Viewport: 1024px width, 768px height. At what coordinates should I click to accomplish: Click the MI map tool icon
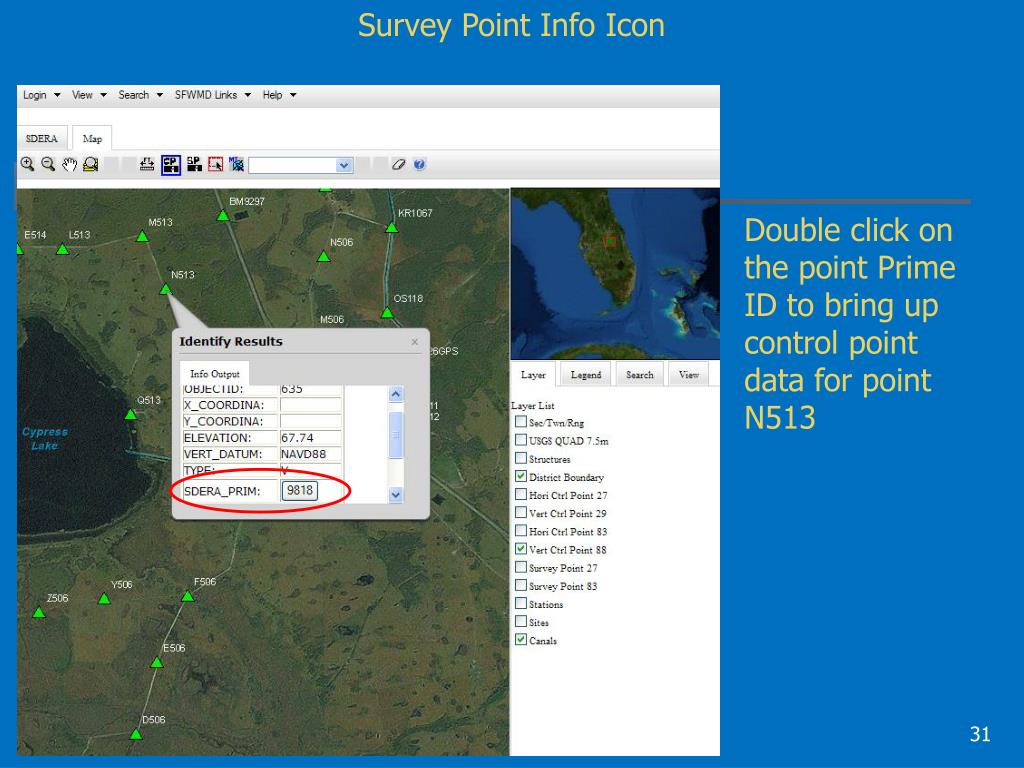236,164
